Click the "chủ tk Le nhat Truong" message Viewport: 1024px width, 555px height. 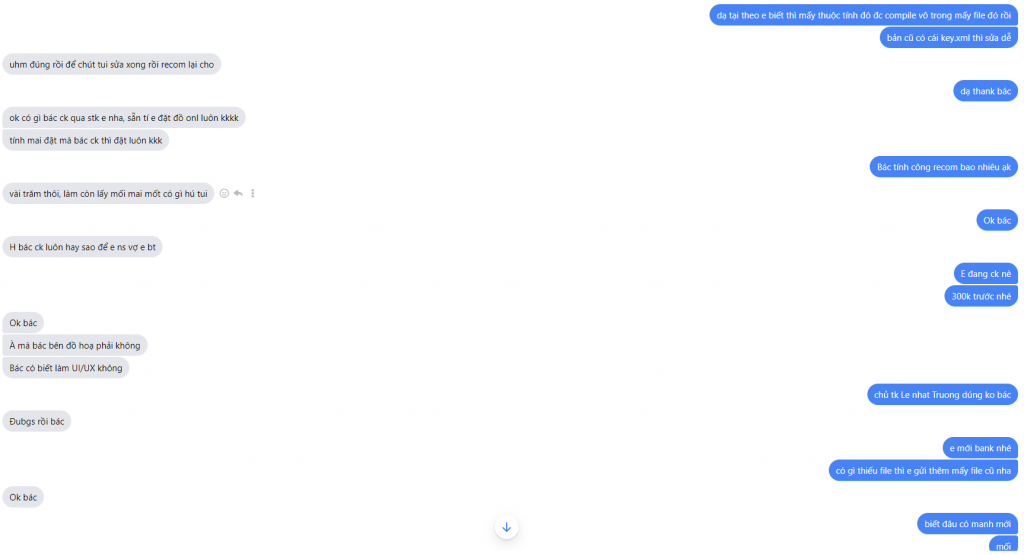click(942, 395)
